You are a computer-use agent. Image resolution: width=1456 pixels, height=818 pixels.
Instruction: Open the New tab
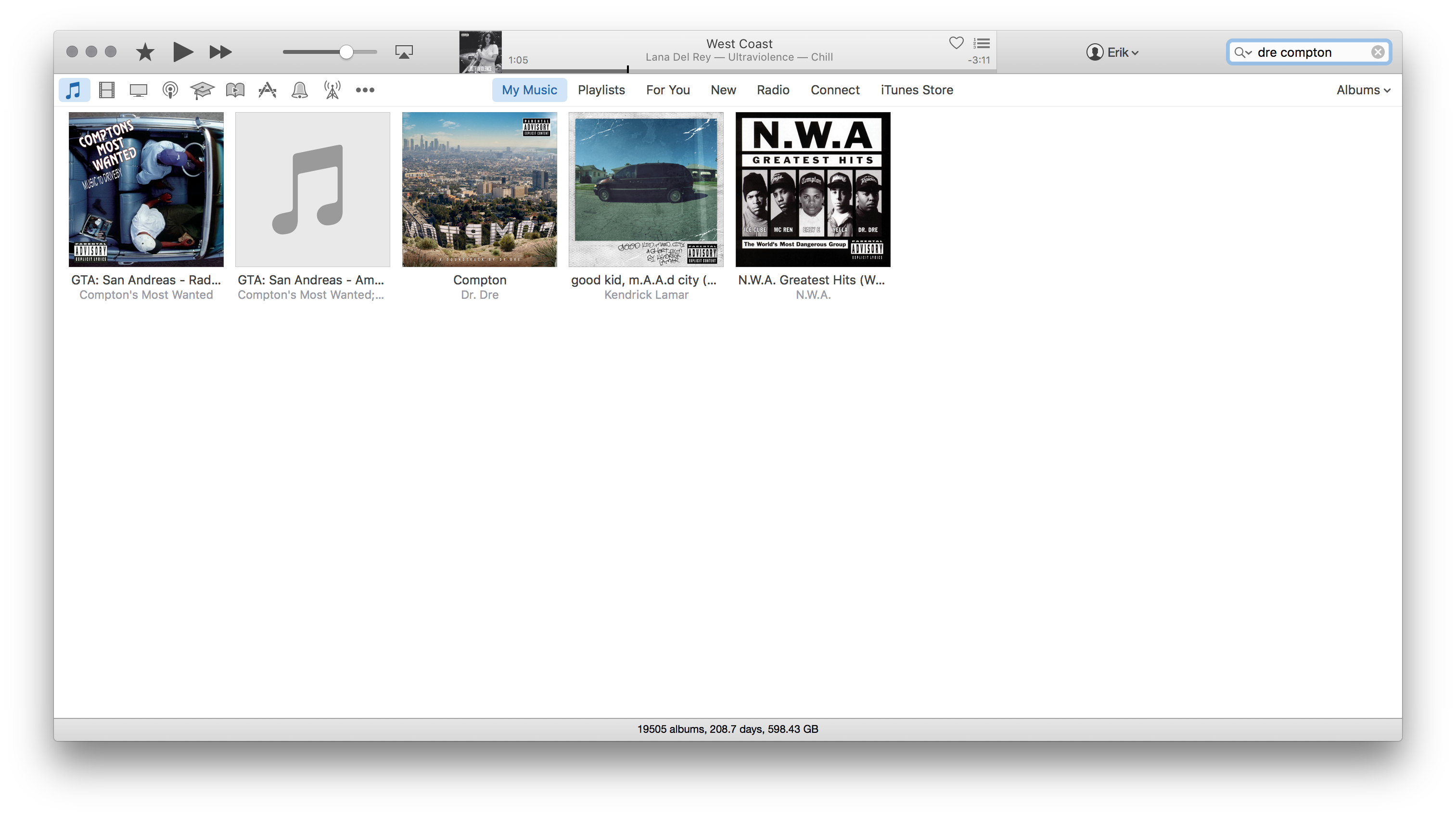723,90
